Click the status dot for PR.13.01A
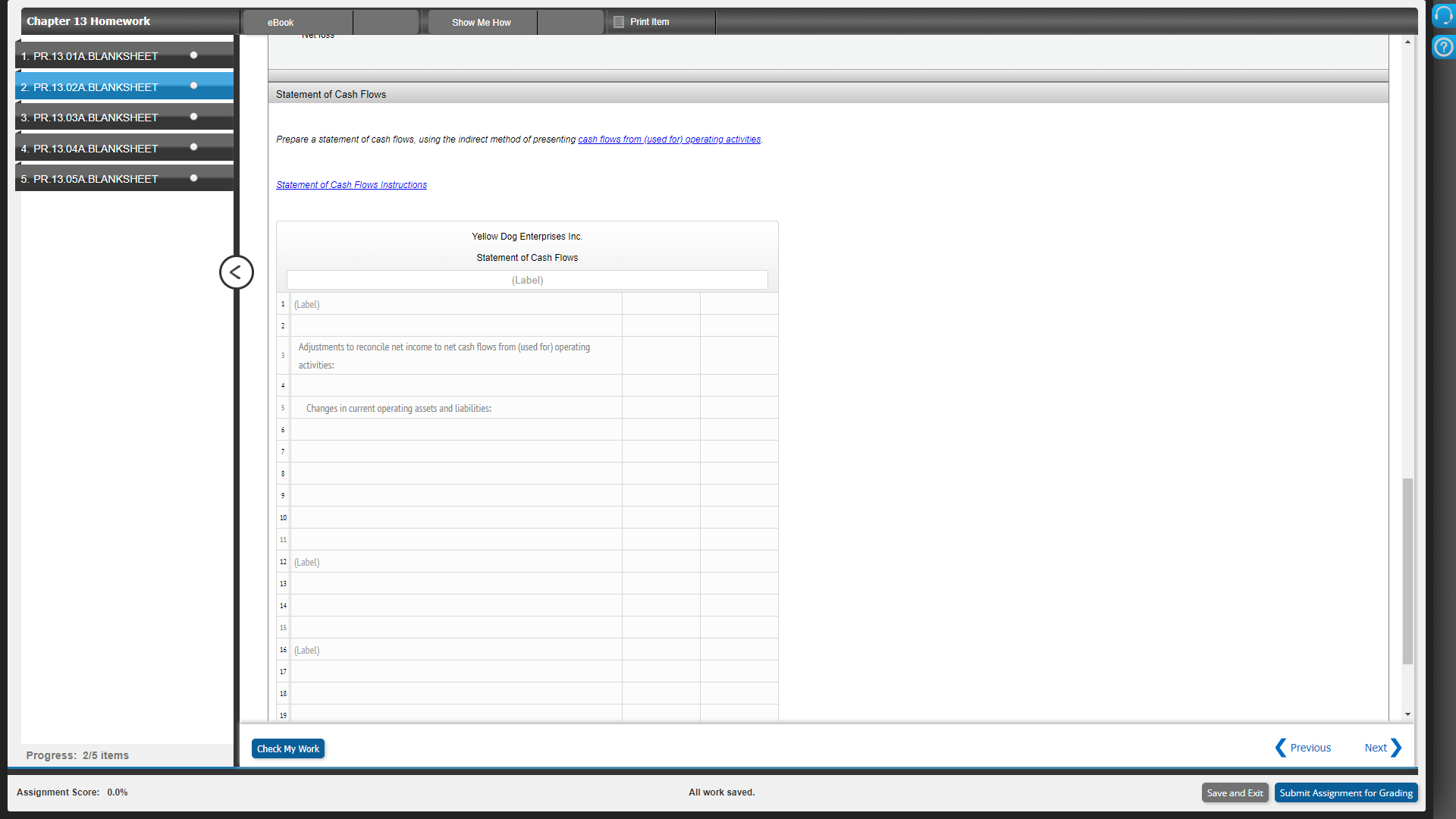The width and height of the screenshot is (1456, 819). [x=194, y=55]
